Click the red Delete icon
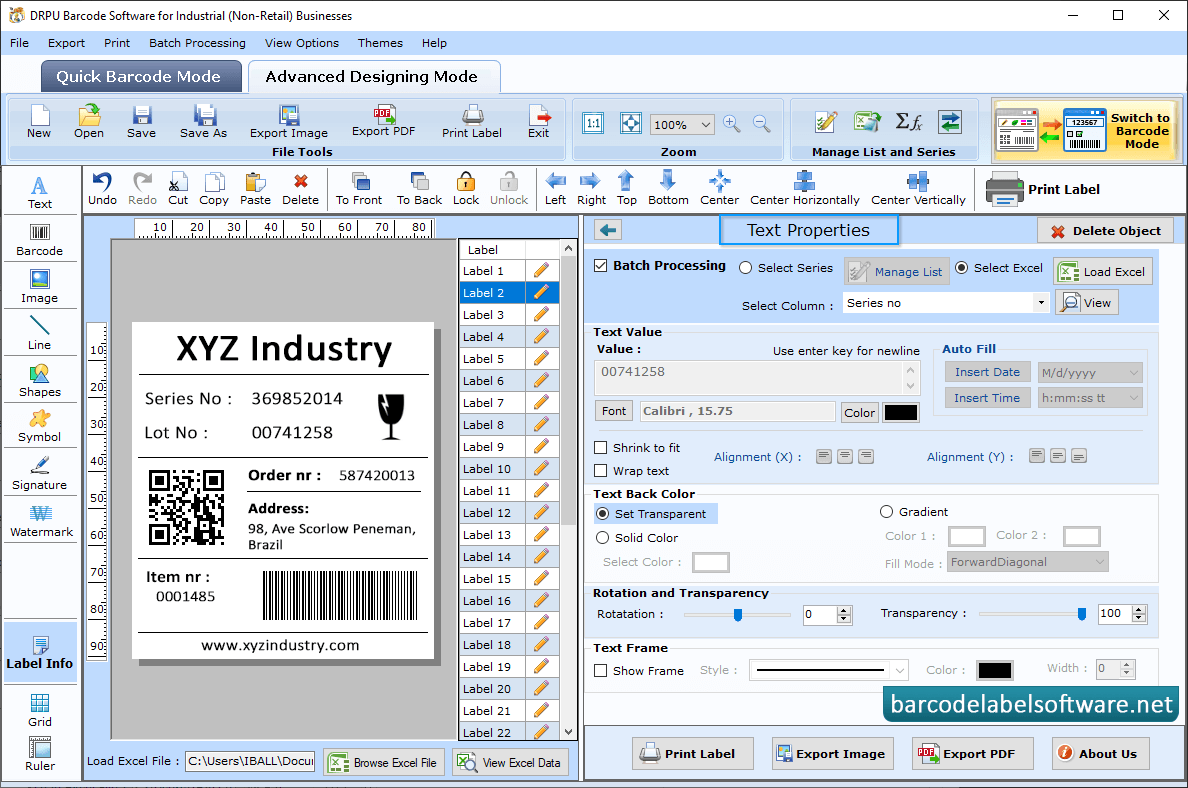Viewport: 1188px width, 788px height. 301,189
